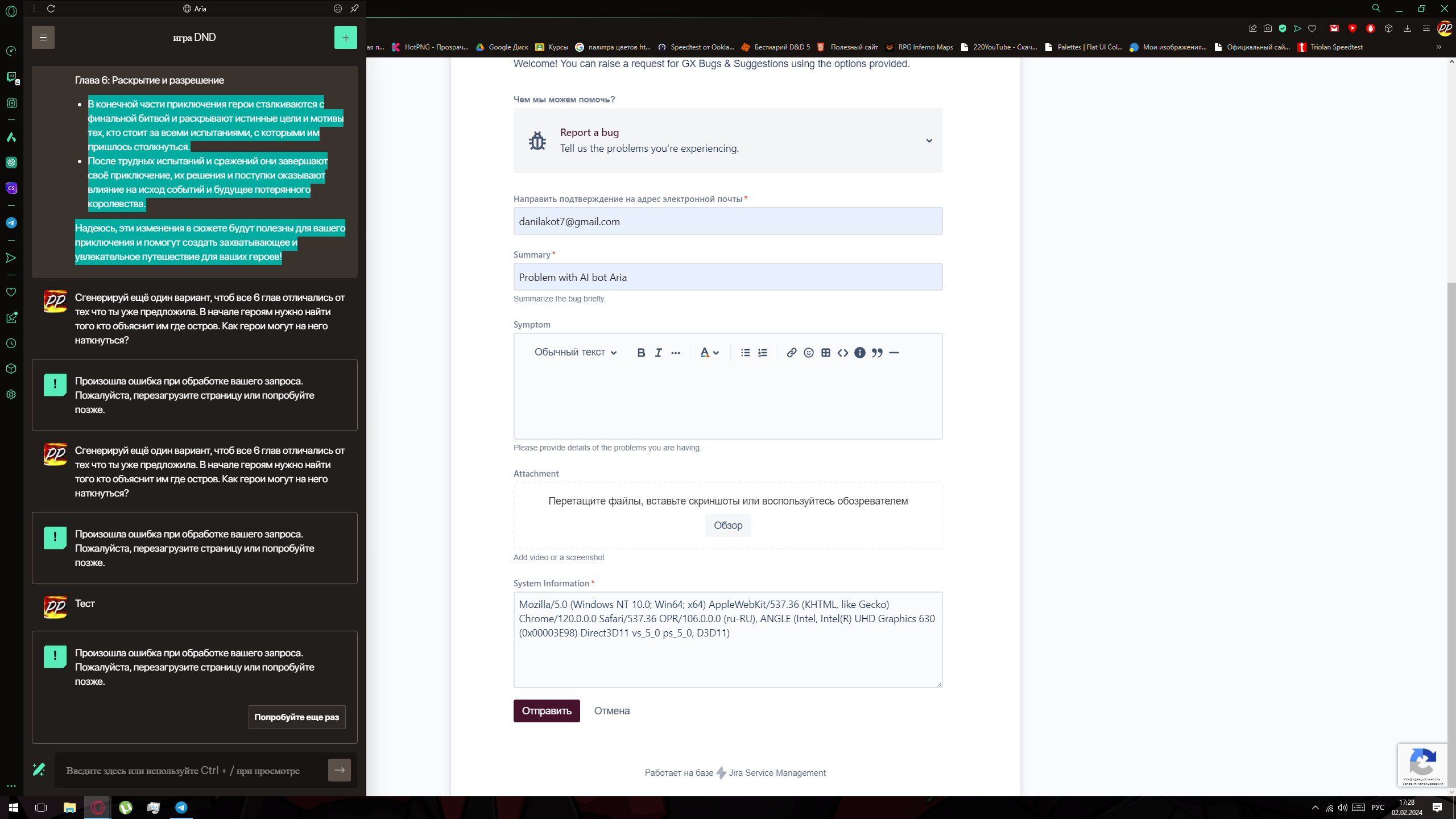Click the Bold formatting icon

(641, 352)
